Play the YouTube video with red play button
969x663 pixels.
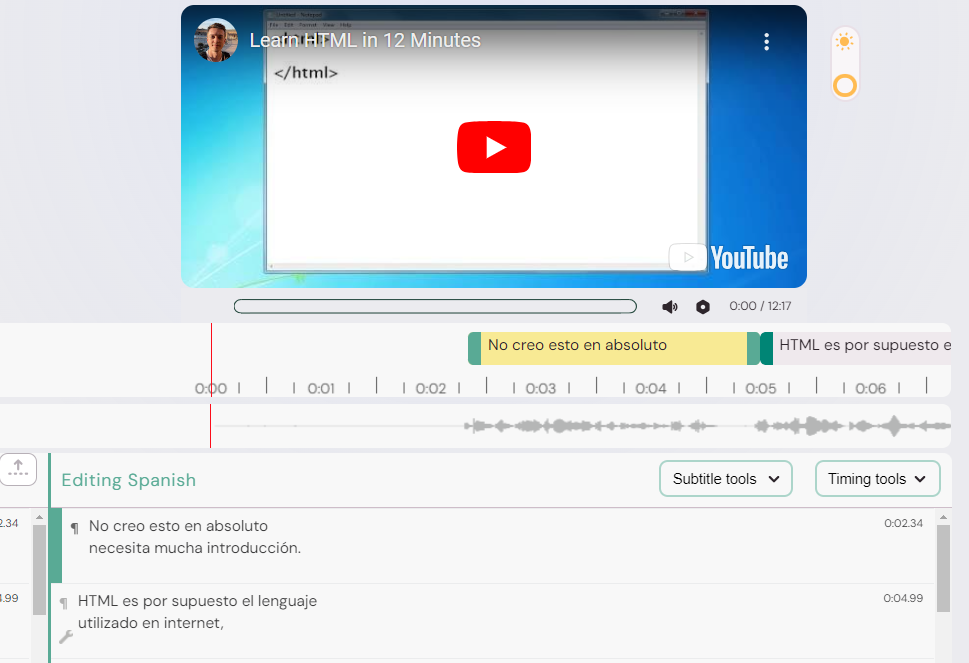494,147
